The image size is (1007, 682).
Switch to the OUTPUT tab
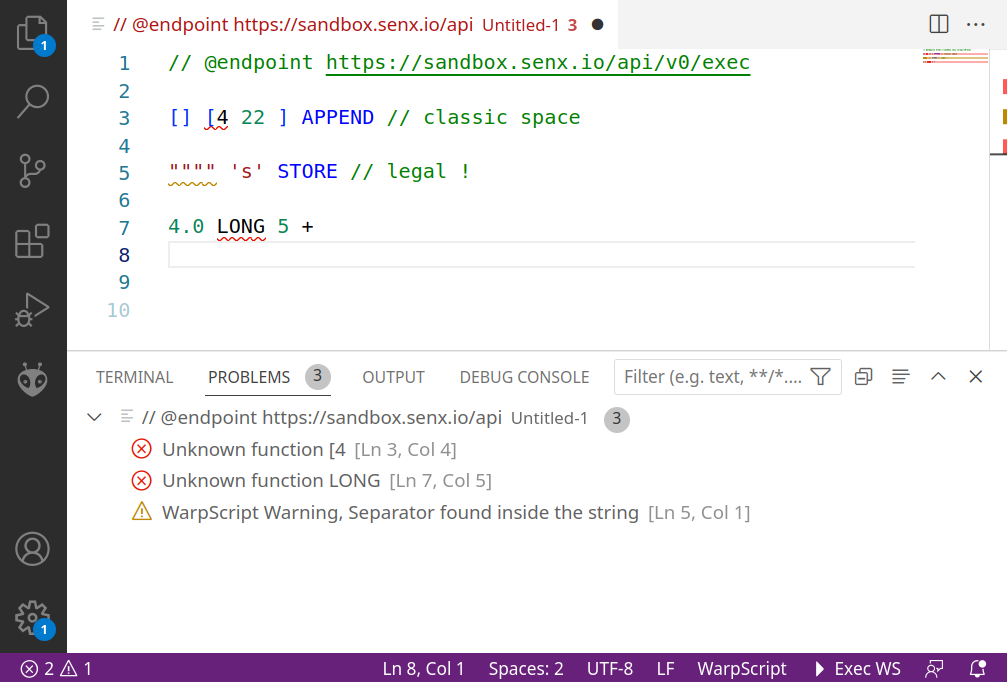[x=393, y=377]
